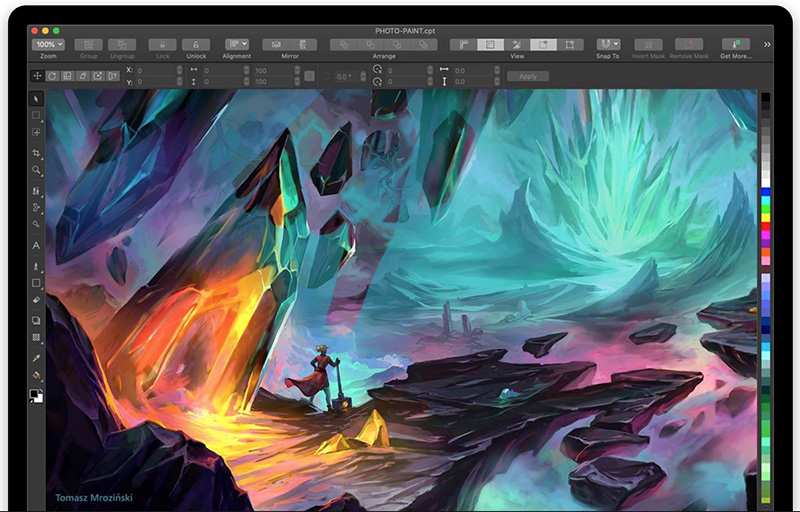800x512 pixels.
Task: Select the Crop tool
Action: coord(36,153)
